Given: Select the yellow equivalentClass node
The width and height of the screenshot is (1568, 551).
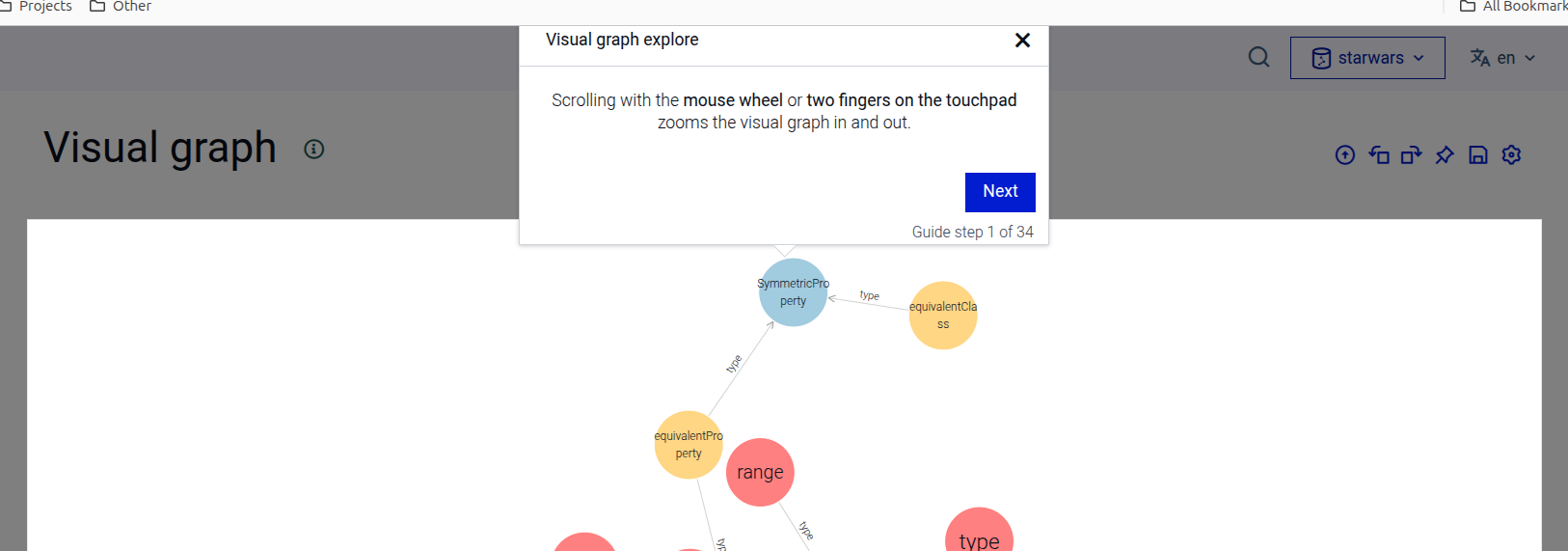Looking at the screenshot, I should pos(943,316).
